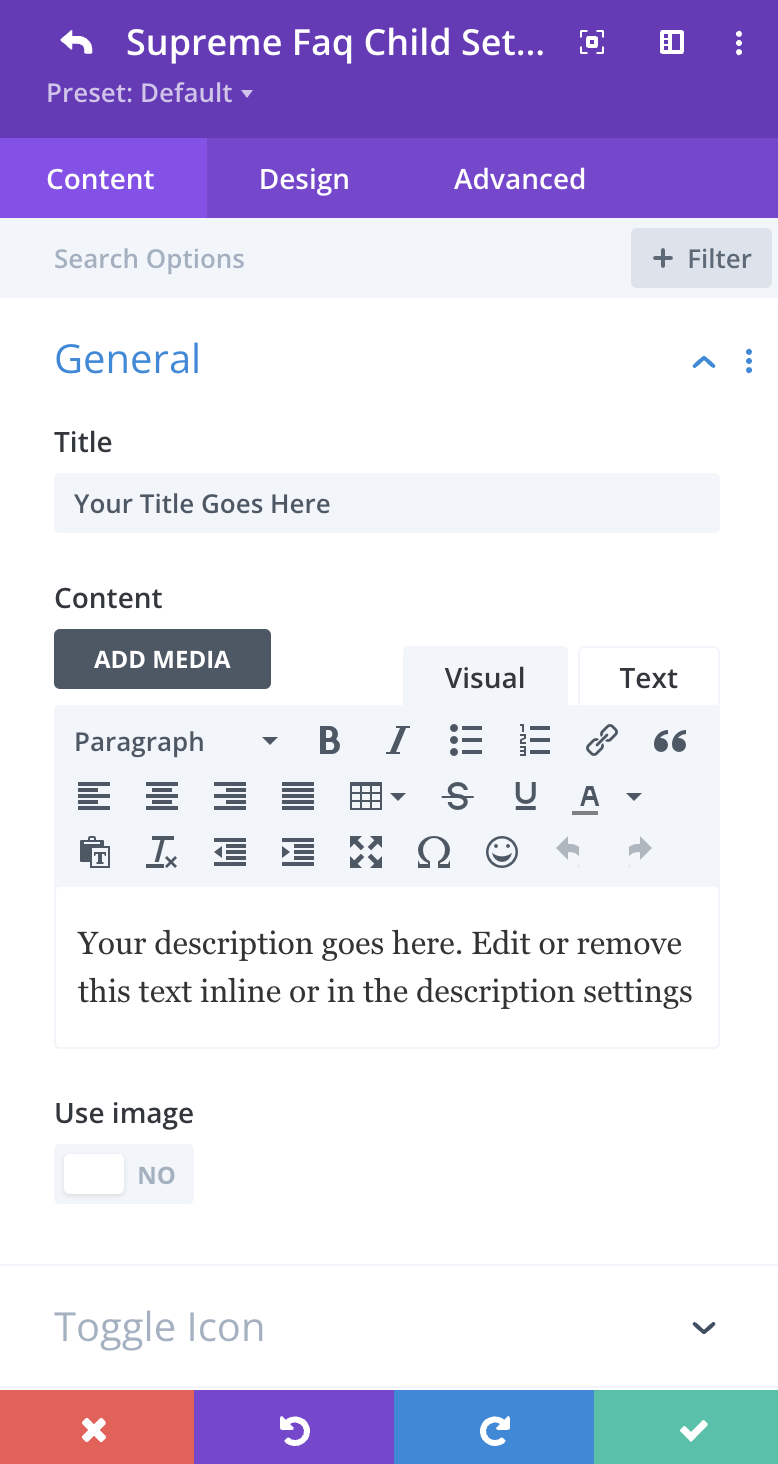Viewport: 778px width, 1464px height.
Task: Insert a link using the chain icon
Action: [601, 741]
